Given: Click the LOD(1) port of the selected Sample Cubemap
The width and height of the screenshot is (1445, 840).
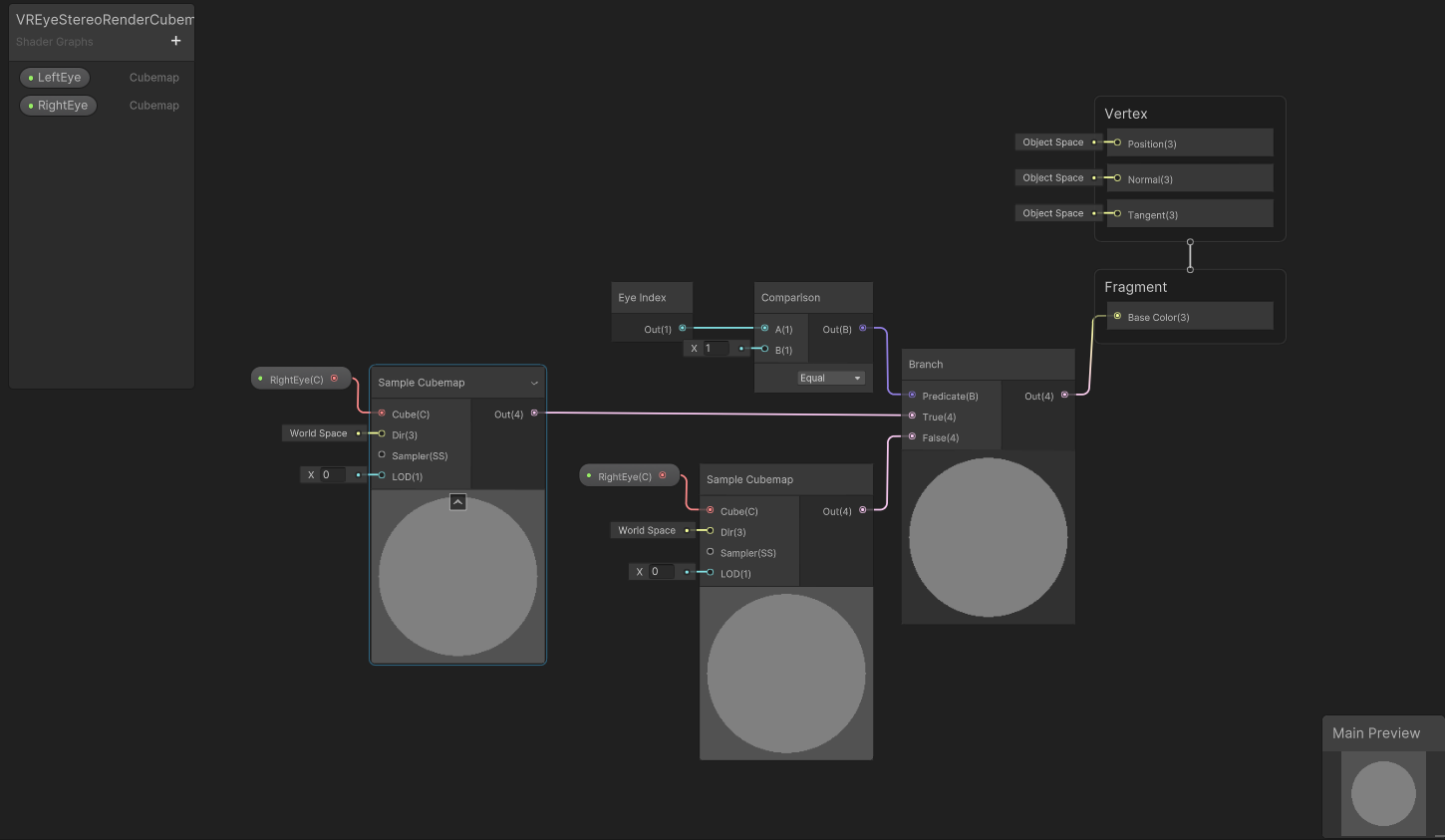Looking at the screenshot, I should point(382,475).
